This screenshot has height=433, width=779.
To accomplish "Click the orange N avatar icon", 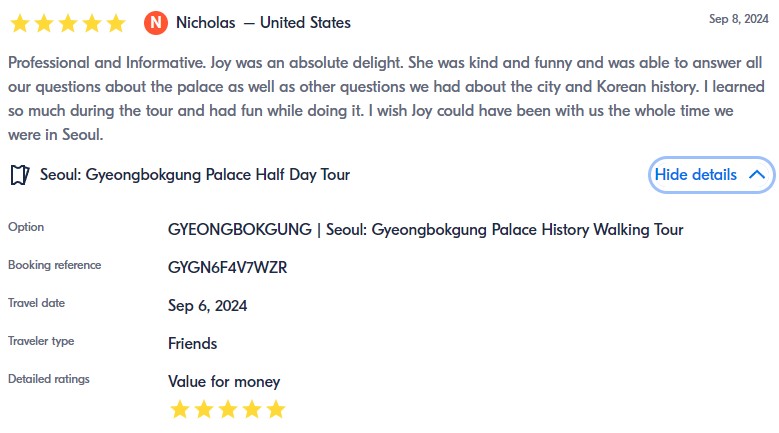I will pos(155,22).
